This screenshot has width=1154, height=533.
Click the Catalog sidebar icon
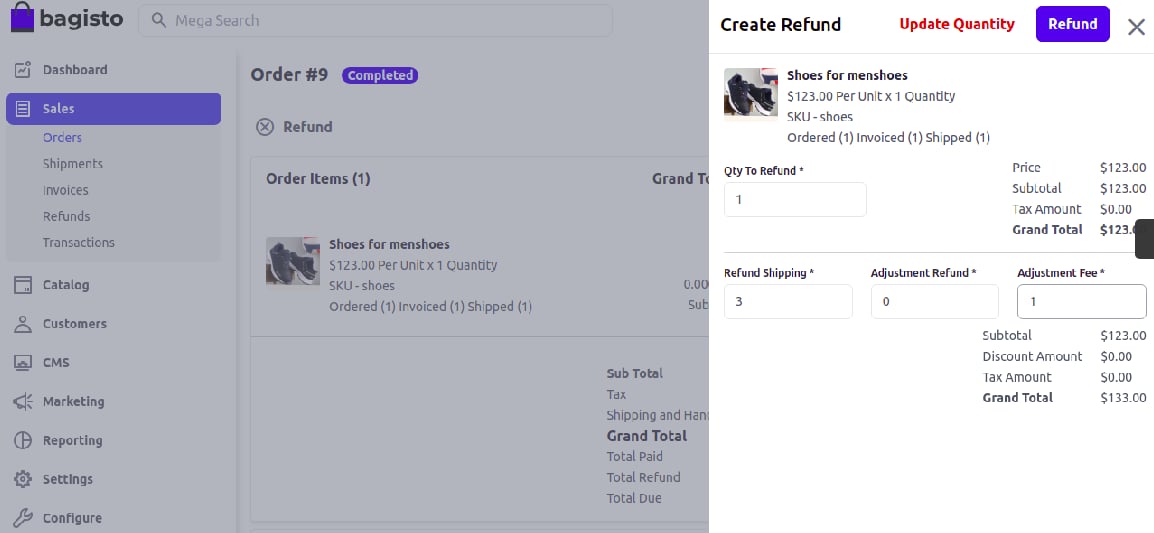pyautogui.click(x=23, y=285)
